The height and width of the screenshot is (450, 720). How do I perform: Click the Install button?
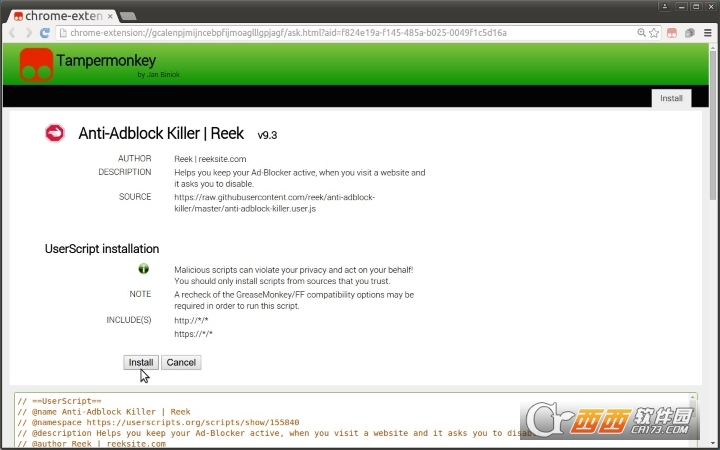[x=141, y=362]
